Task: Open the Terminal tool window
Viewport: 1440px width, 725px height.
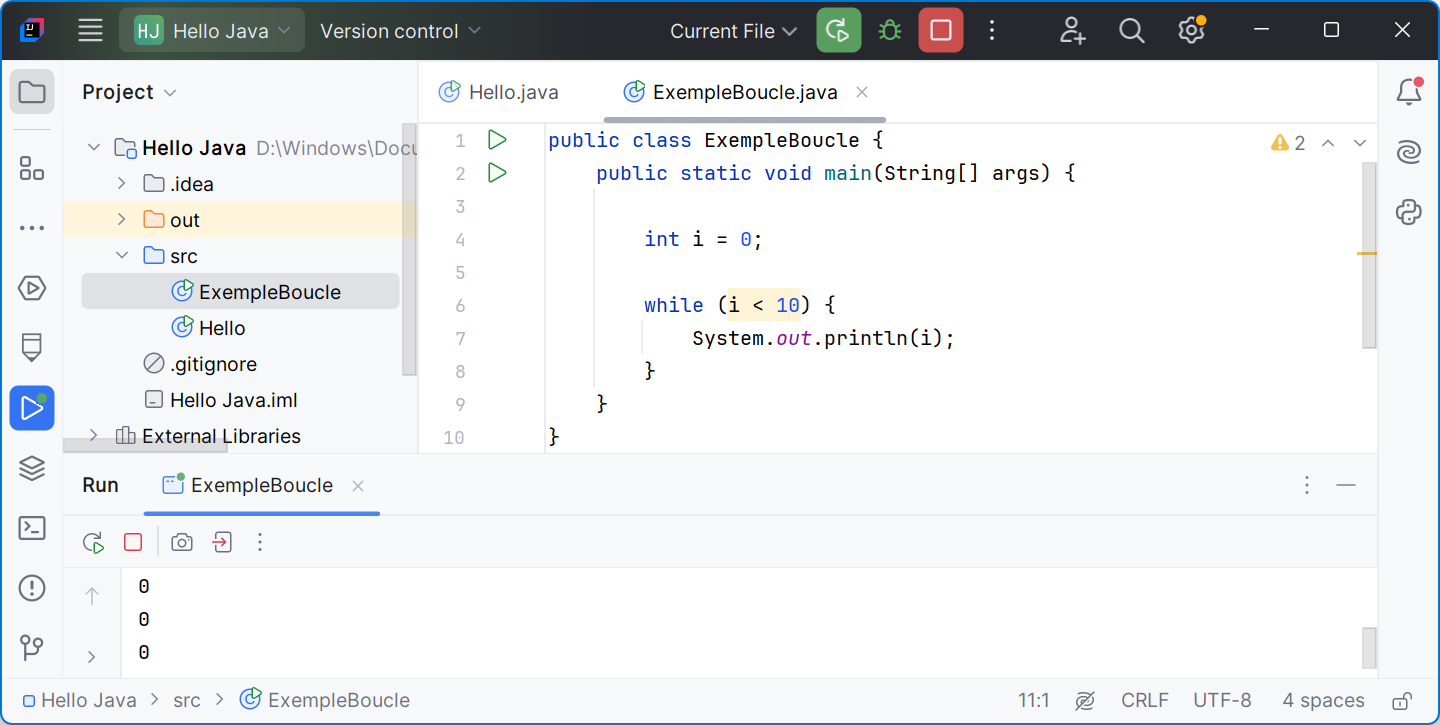Action: point(32,528)
